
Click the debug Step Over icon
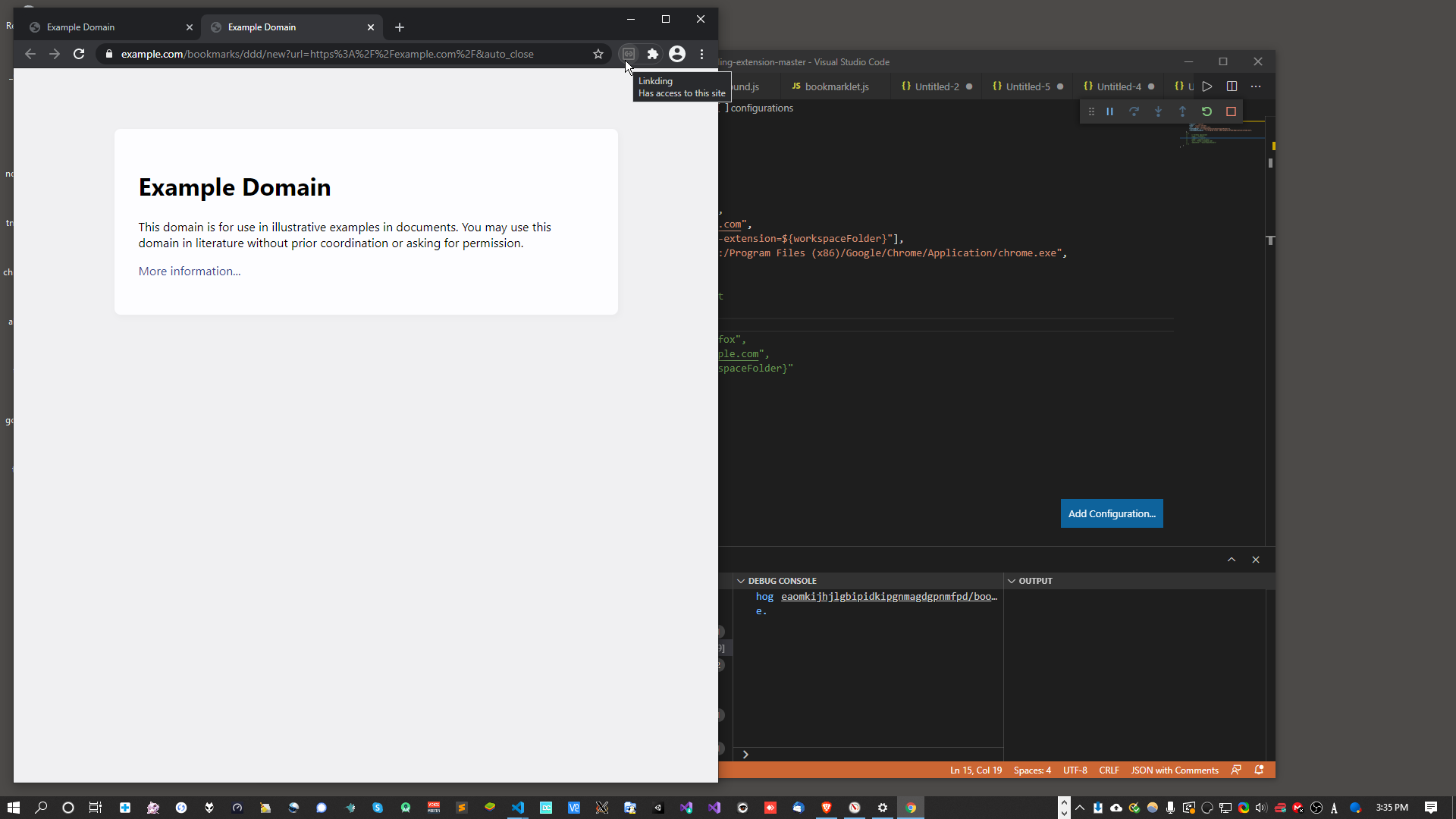pos(1134,111)
